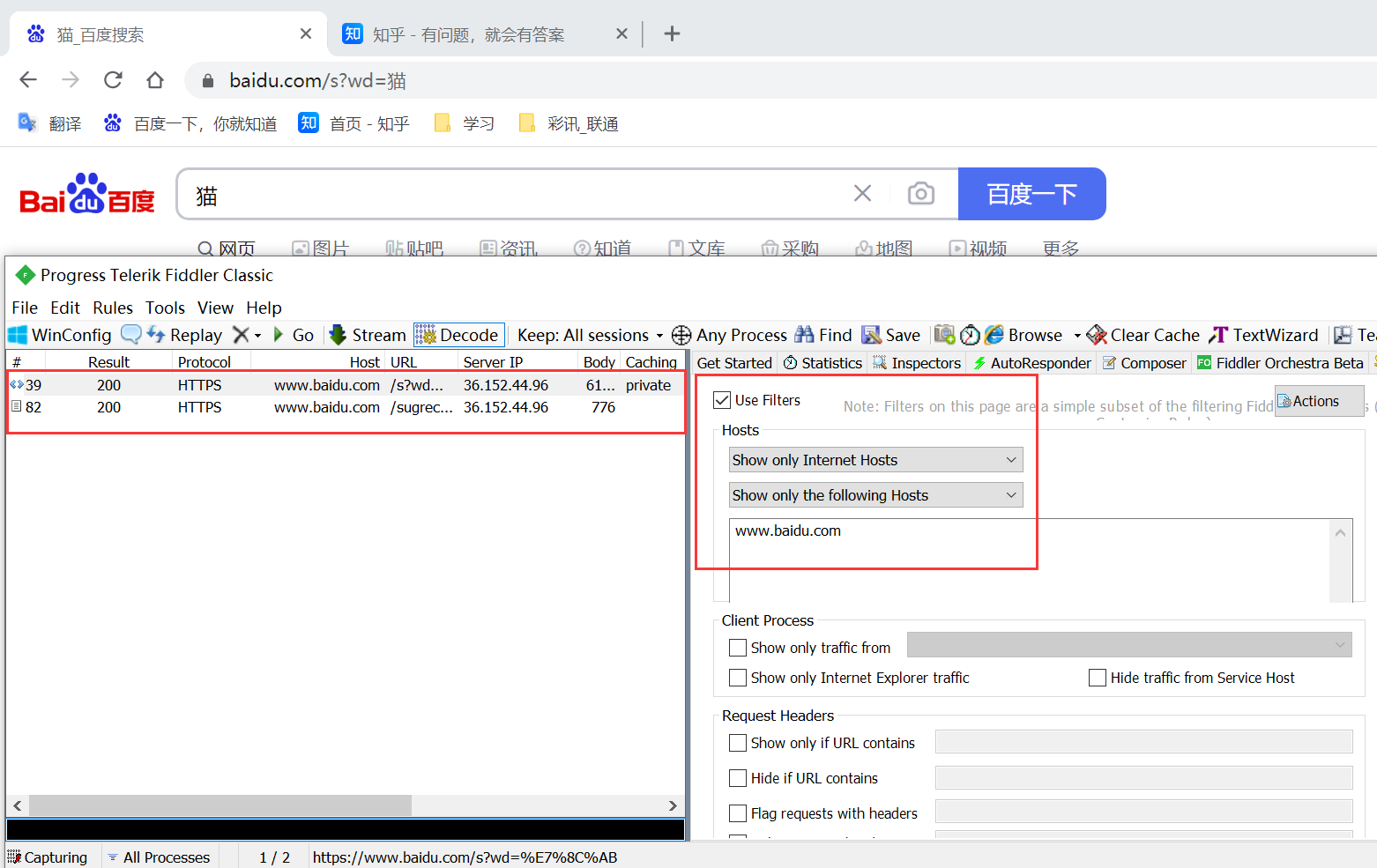Viewport: 1377px width, 868px height.
Task: Switch to the Statistics tab
Action: point(822,363)
